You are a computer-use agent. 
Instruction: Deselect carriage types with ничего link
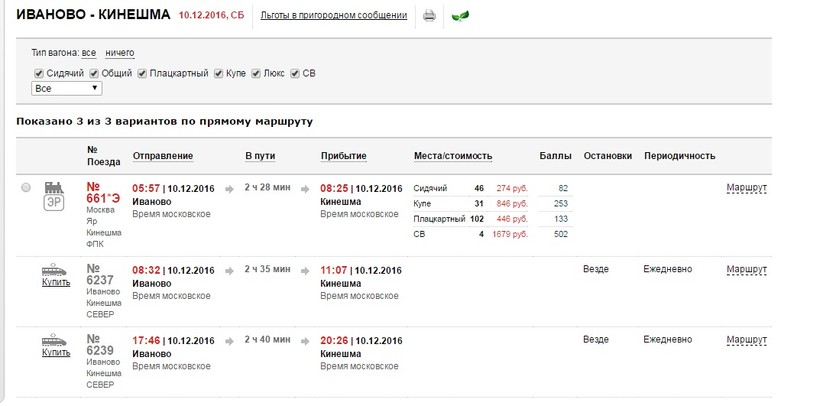(x=119, y=53)
